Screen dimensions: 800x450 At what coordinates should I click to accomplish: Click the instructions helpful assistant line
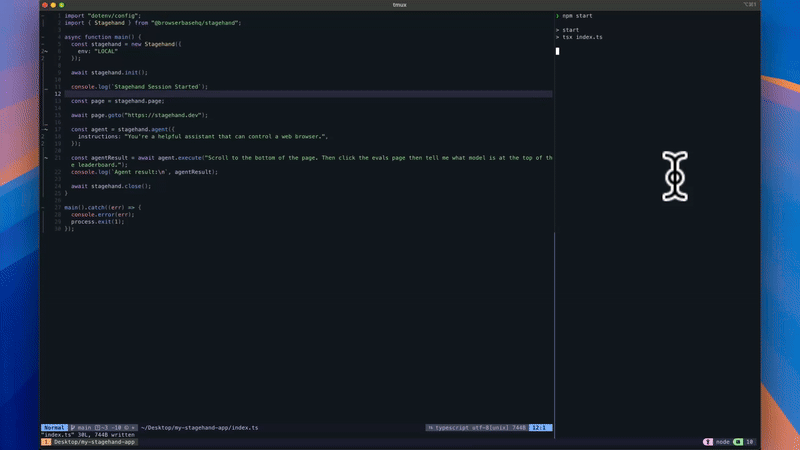tap(203, 137)
